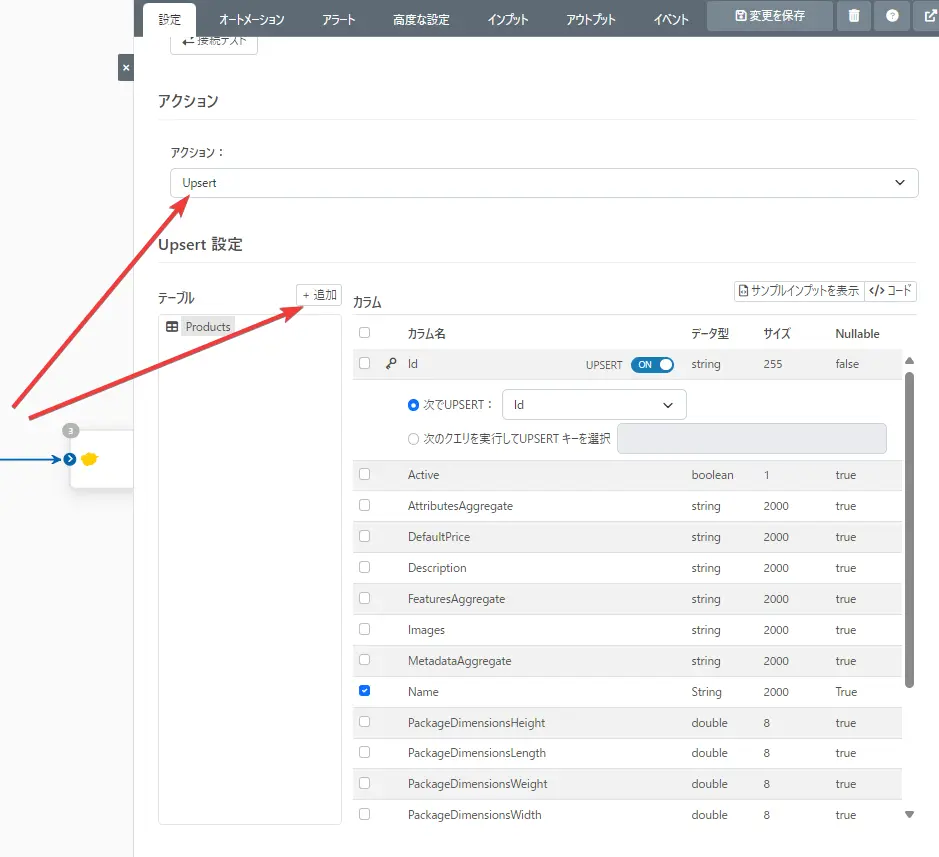The height and width of the screenshot is (857, 939).
Task: Click the データ型 column header
Action: tap(710, 334)
